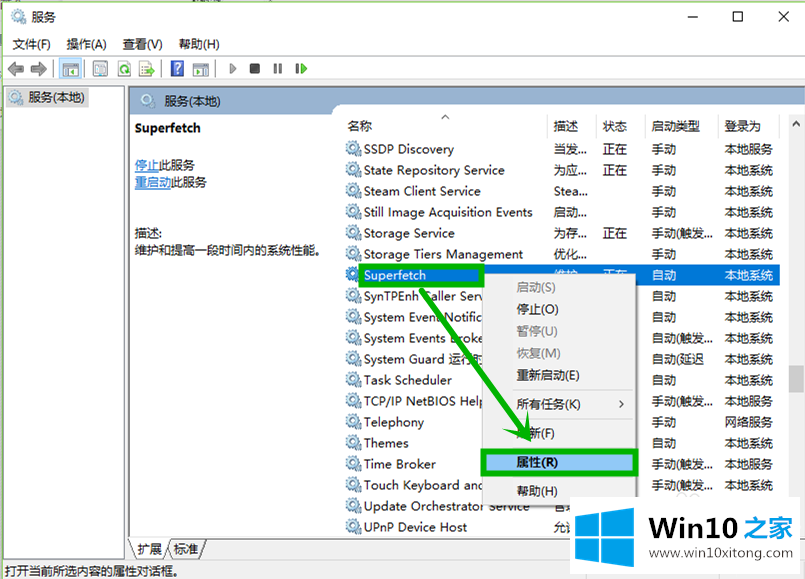Select the Telephony service row
The width and height of the screenshot is (805, 579).
point(562,422)
